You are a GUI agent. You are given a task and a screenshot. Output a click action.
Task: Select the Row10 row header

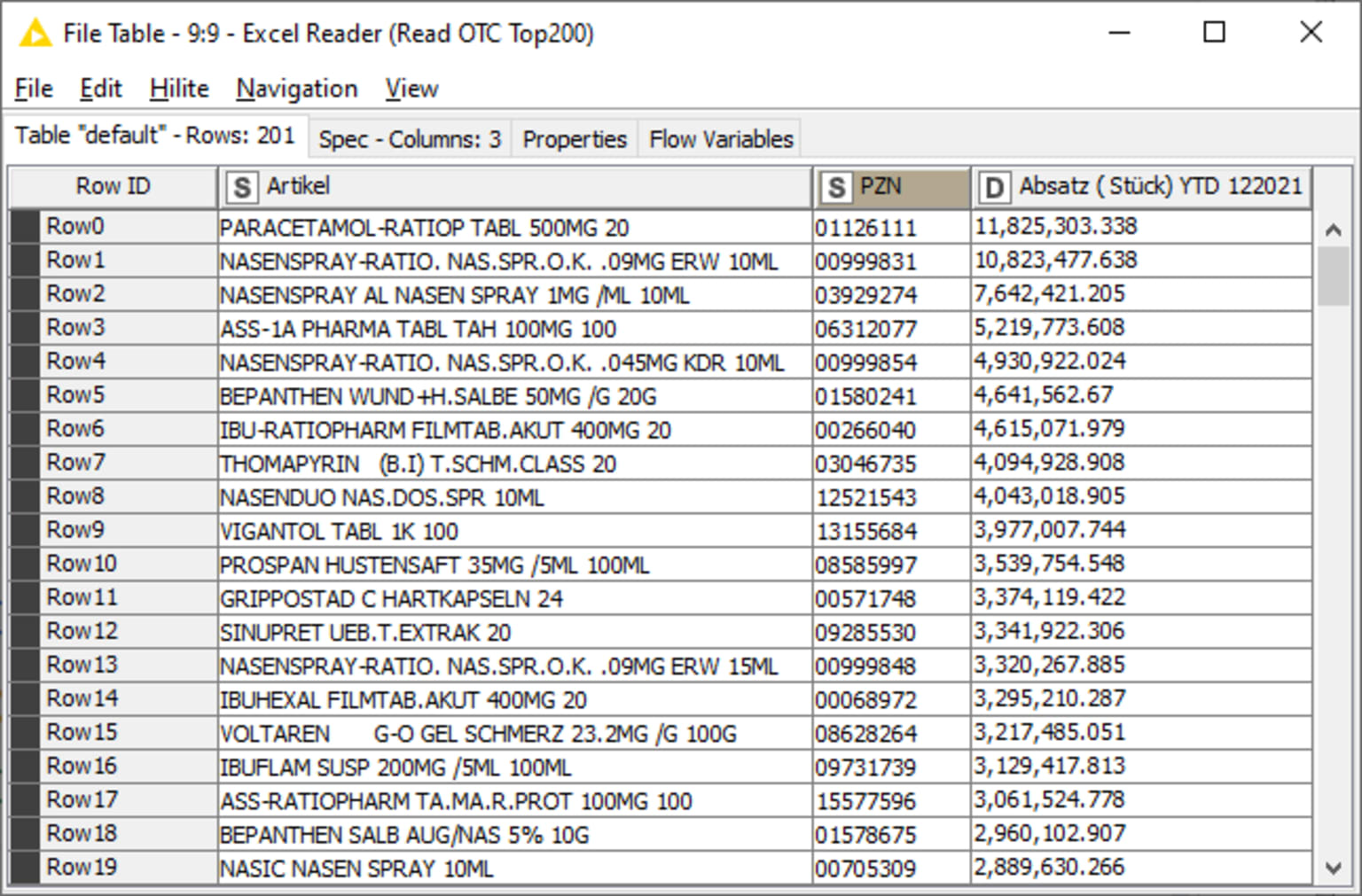[x=113, y=564]
